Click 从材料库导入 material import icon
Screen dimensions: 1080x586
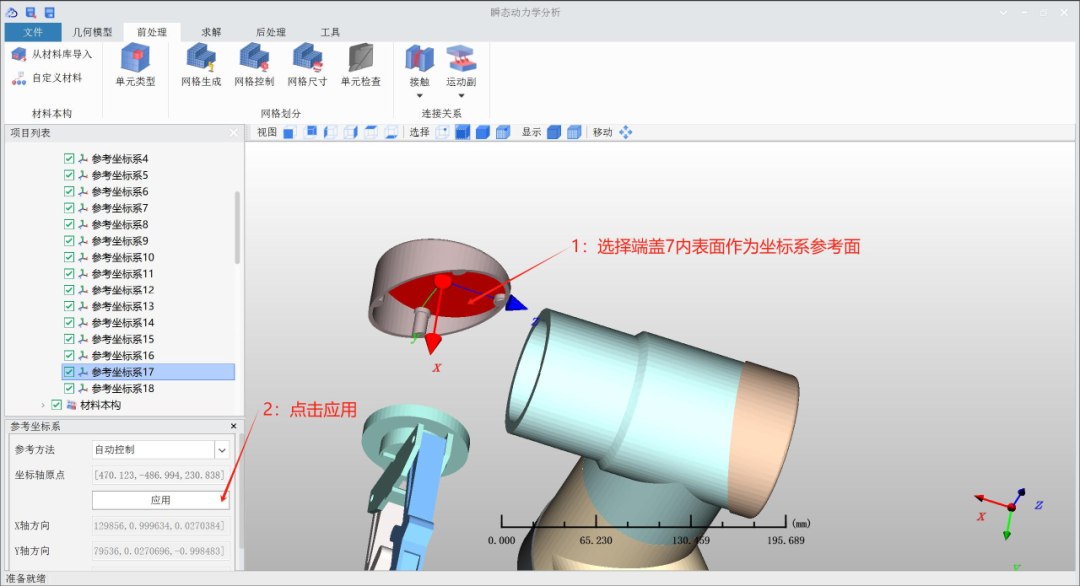click(19, 54)
